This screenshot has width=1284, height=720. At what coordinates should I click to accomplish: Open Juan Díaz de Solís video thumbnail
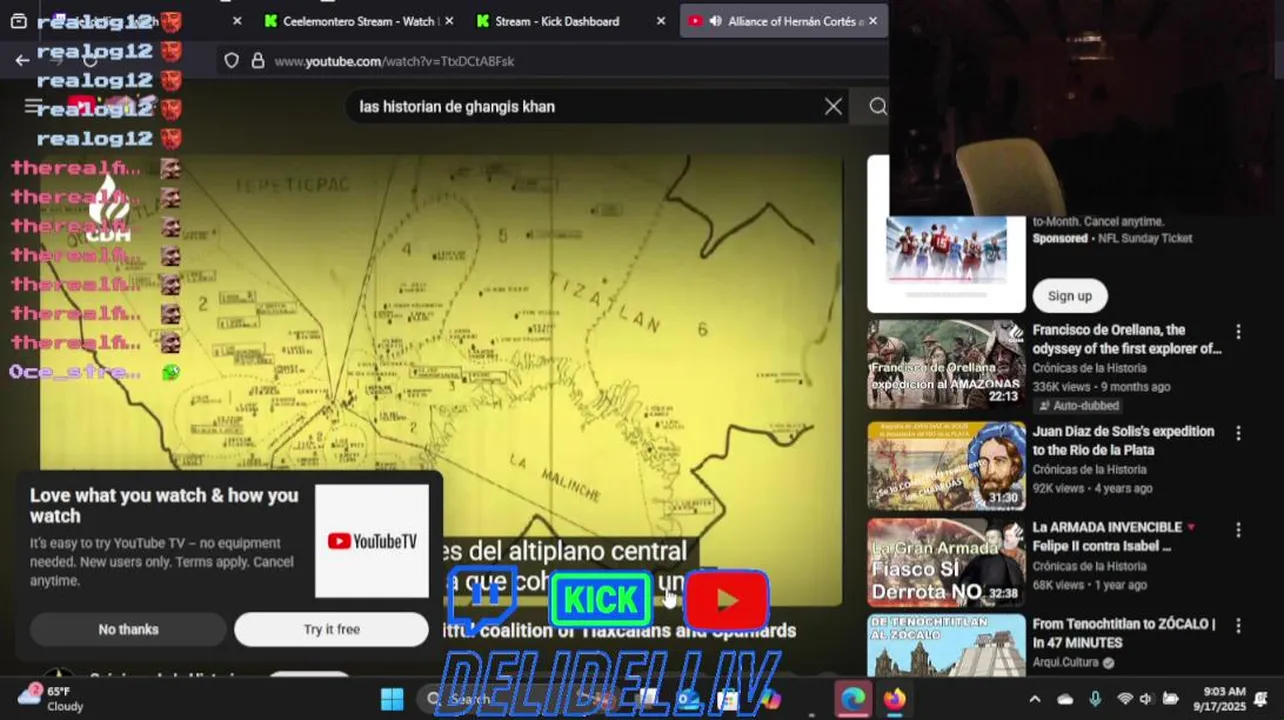pyautogui.click(x=946, y=466)
